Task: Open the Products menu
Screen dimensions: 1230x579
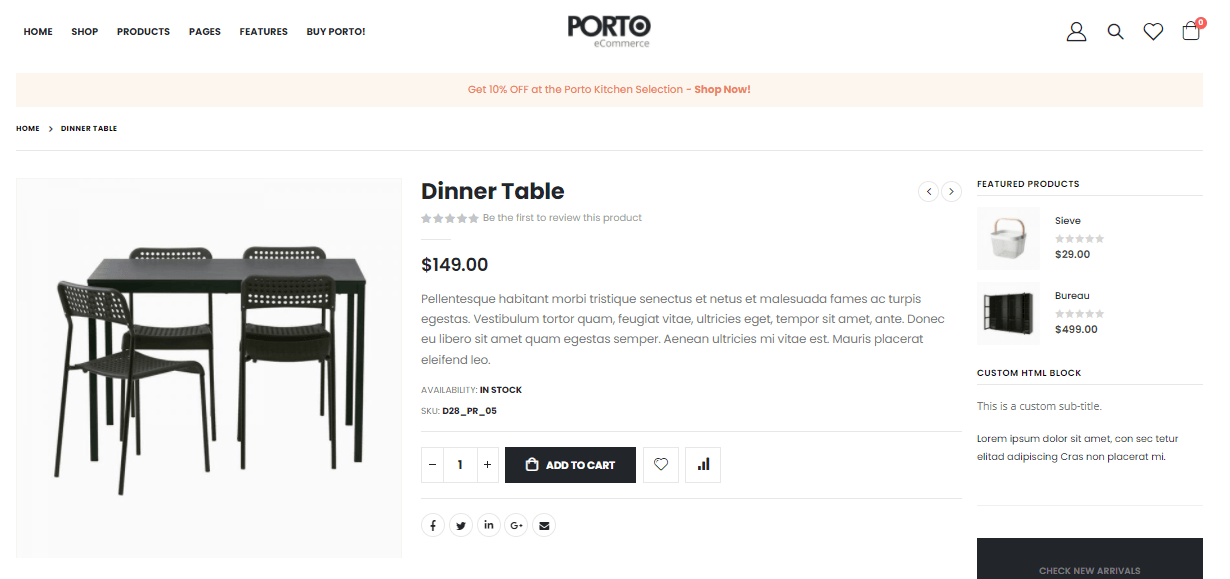Action: [x=143, y=32]
